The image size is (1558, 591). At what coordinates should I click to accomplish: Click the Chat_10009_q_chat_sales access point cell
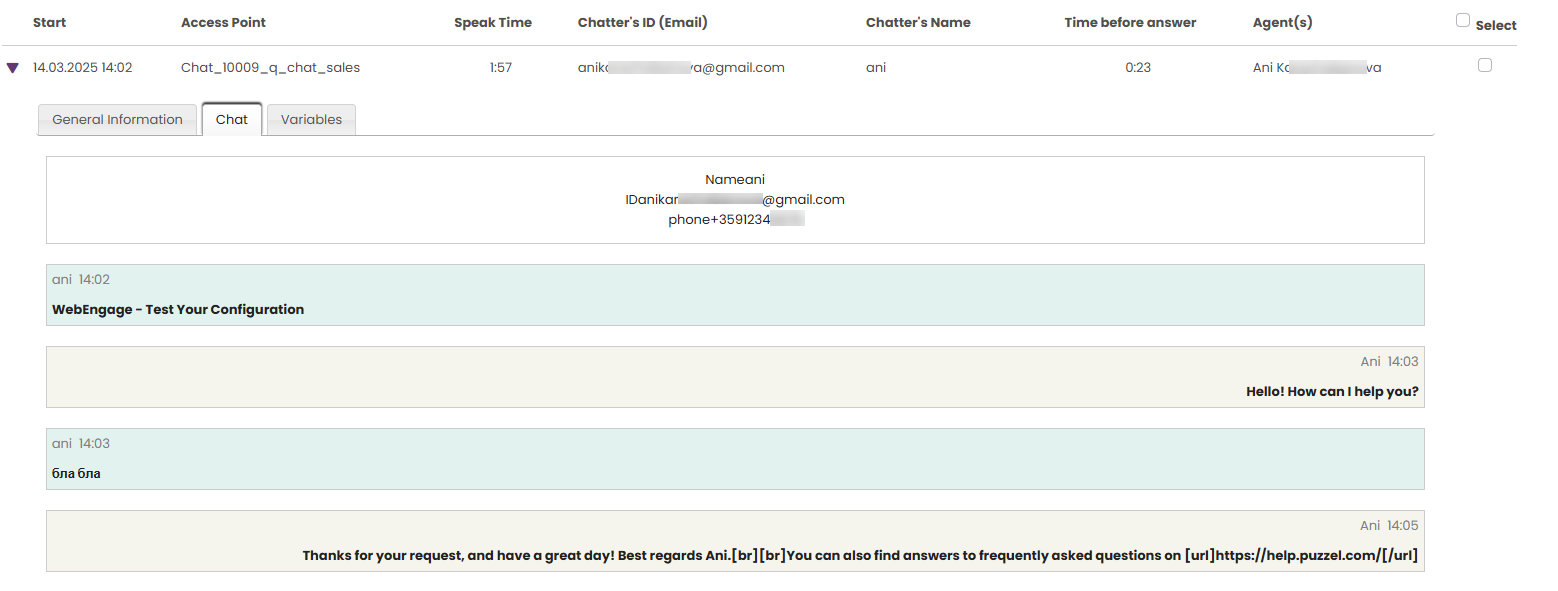point(270,68)
